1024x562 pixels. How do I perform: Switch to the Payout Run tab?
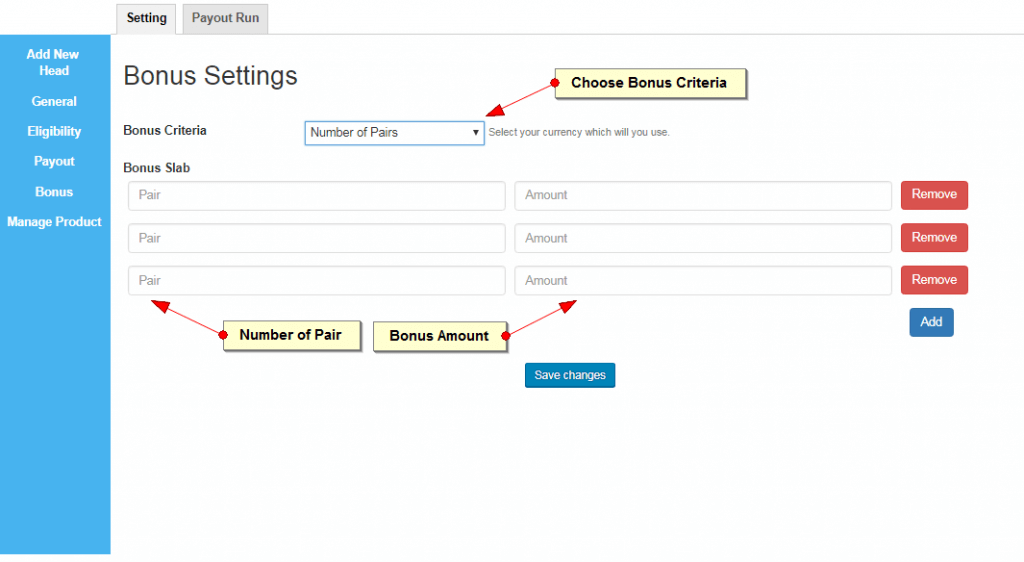click(225, 18)
